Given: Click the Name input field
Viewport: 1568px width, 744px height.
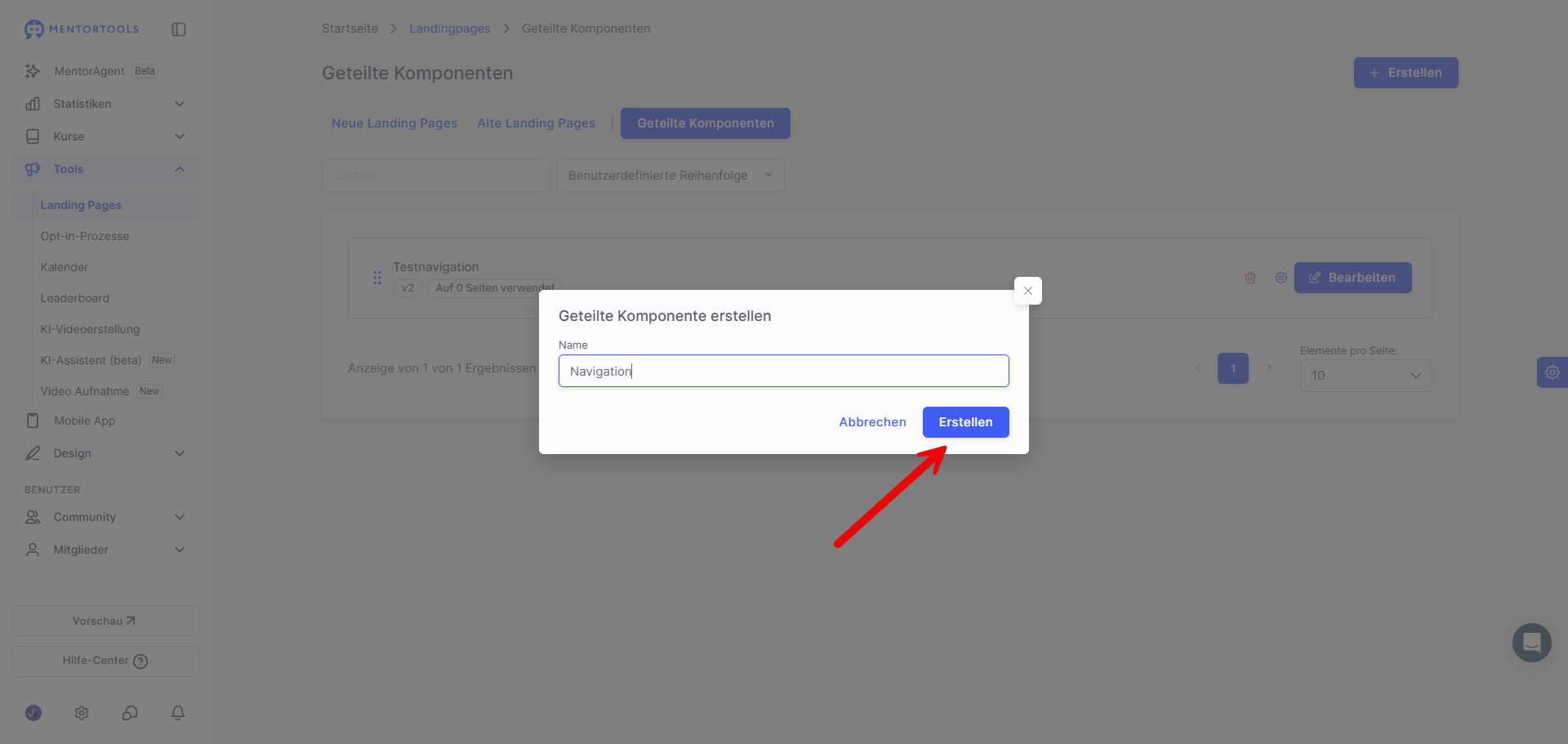Looking at the screenshot, I should point(784,371).
